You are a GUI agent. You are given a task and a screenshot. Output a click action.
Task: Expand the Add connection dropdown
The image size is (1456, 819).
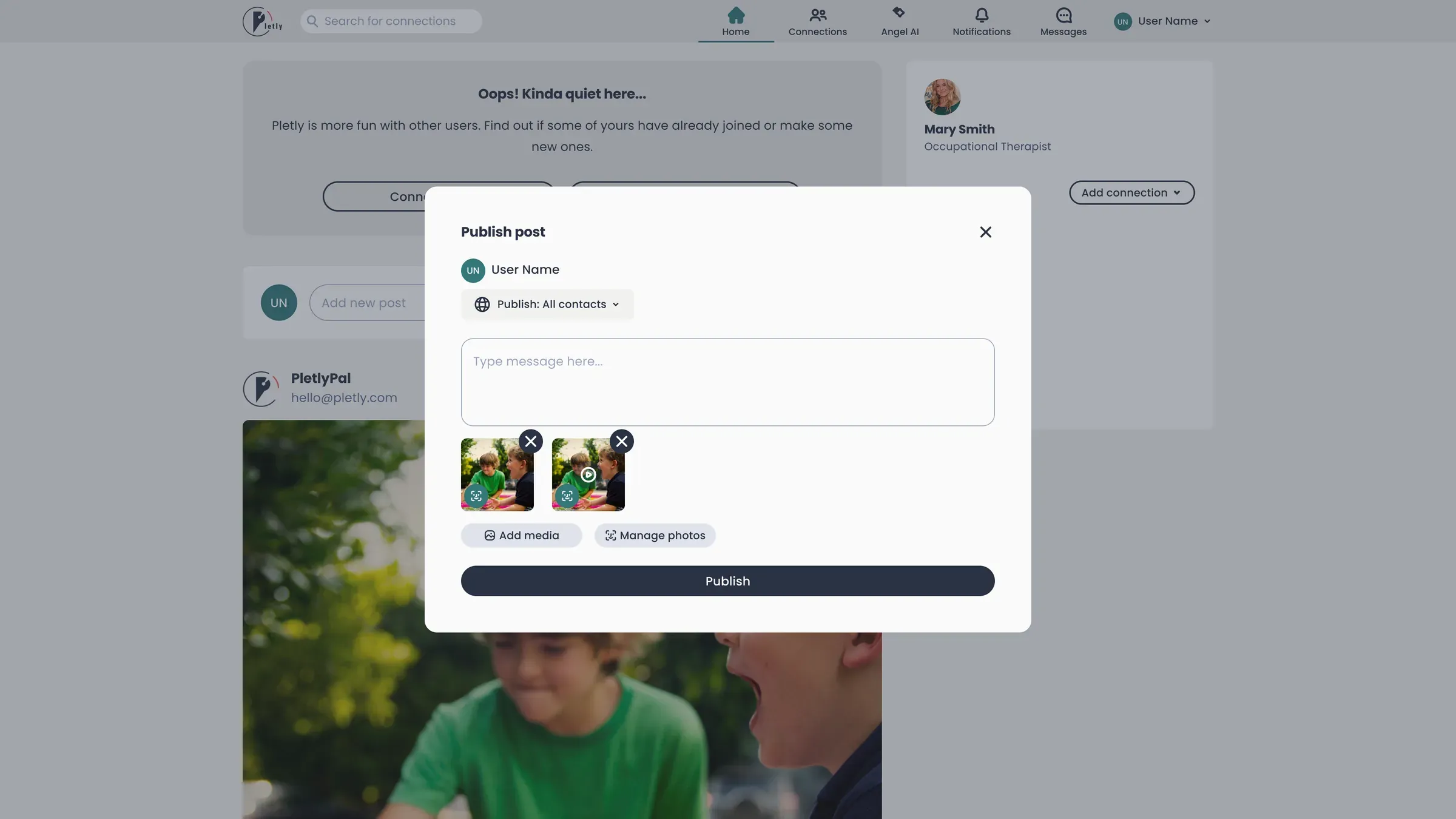click(1131, 193)
